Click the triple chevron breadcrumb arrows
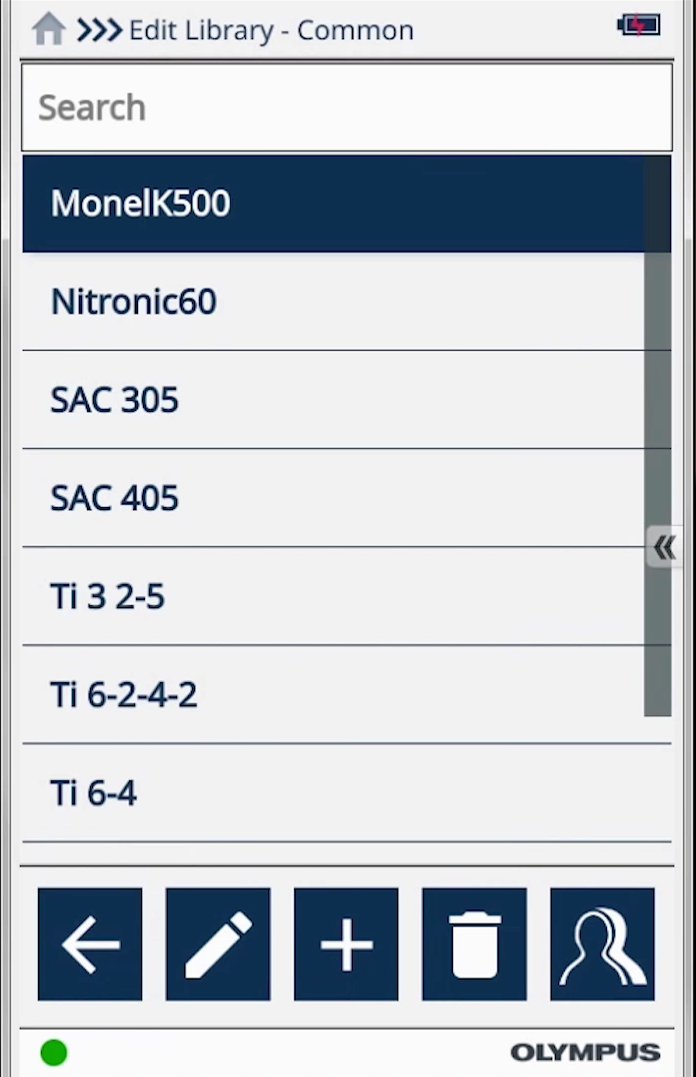 99,30
